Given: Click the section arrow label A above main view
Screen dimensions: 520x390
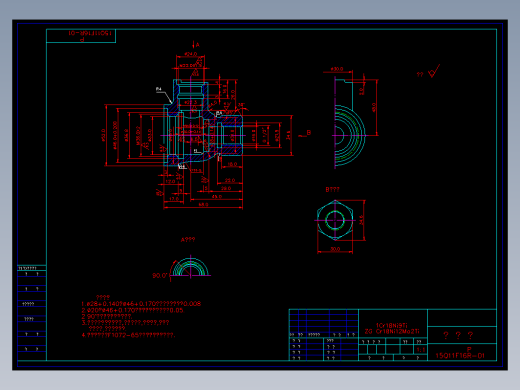Looking at the screenshot, I should click(x=197, y=45).
